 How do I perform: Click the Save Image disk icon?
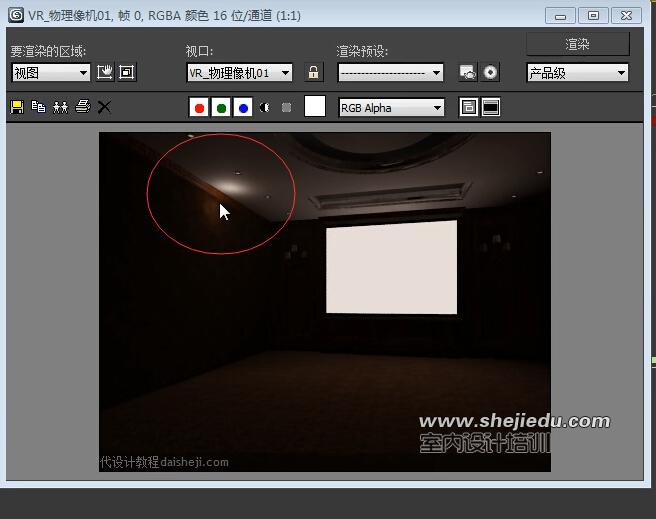[17, 107]
